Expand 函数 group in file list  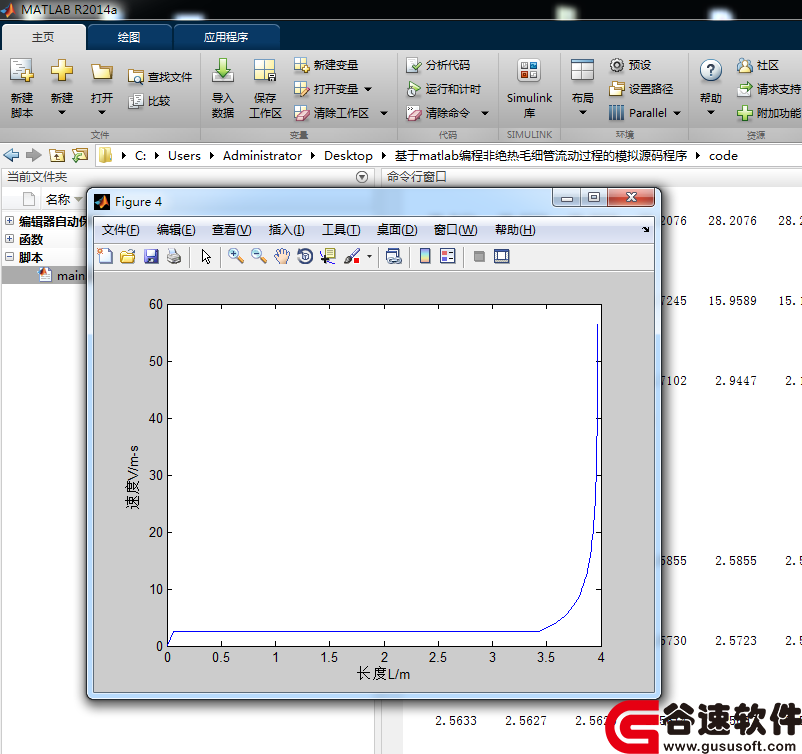coord(9,238)
